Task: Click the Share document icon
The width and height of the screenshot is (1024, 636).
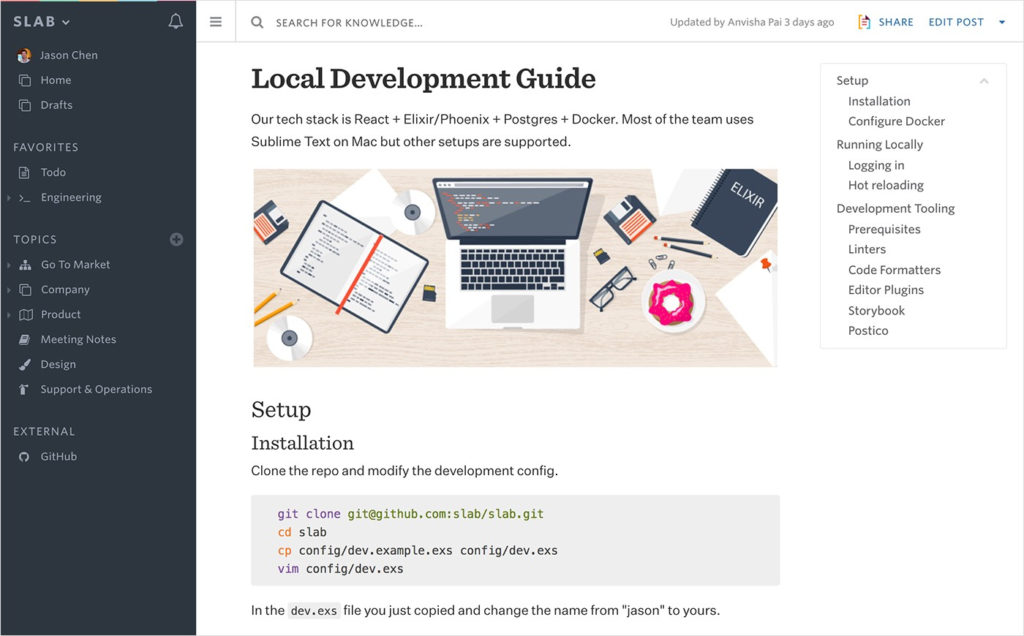Action: pos(865,22)
